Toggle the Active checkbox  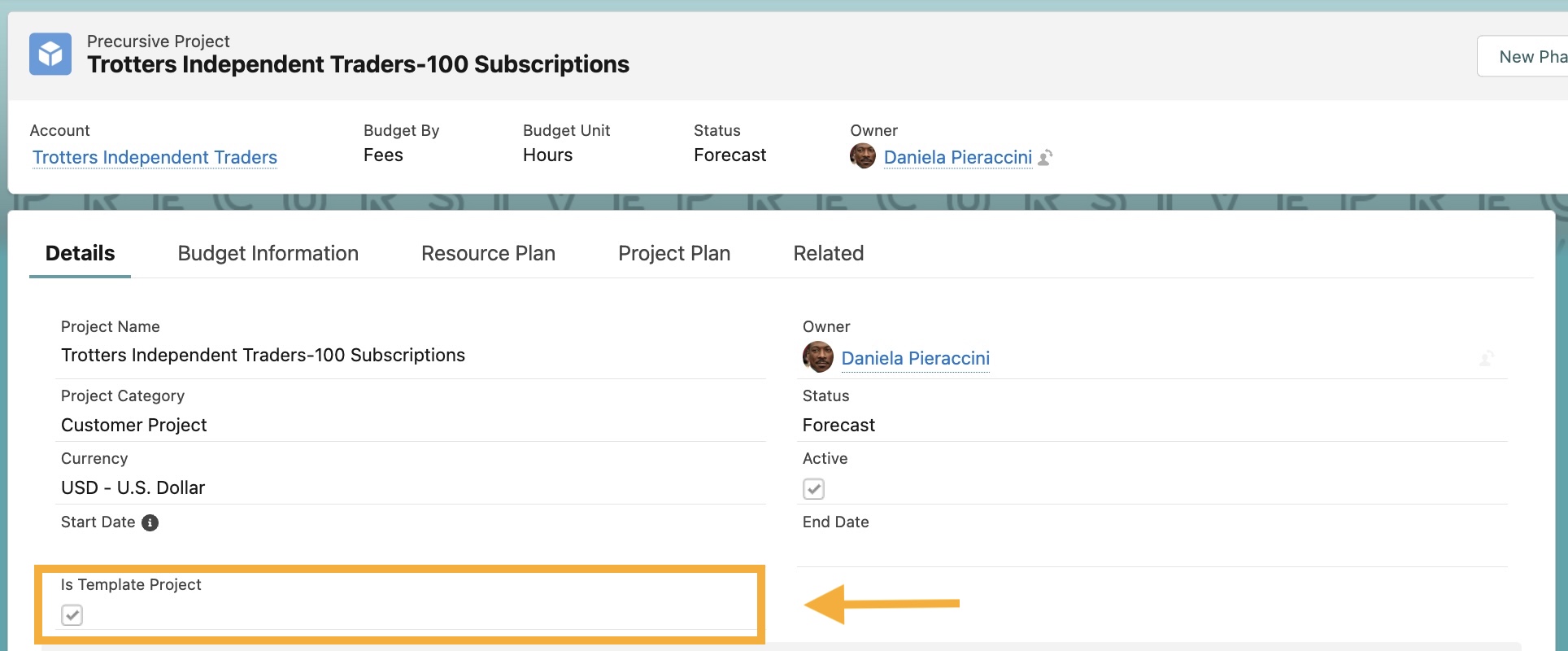813,488
